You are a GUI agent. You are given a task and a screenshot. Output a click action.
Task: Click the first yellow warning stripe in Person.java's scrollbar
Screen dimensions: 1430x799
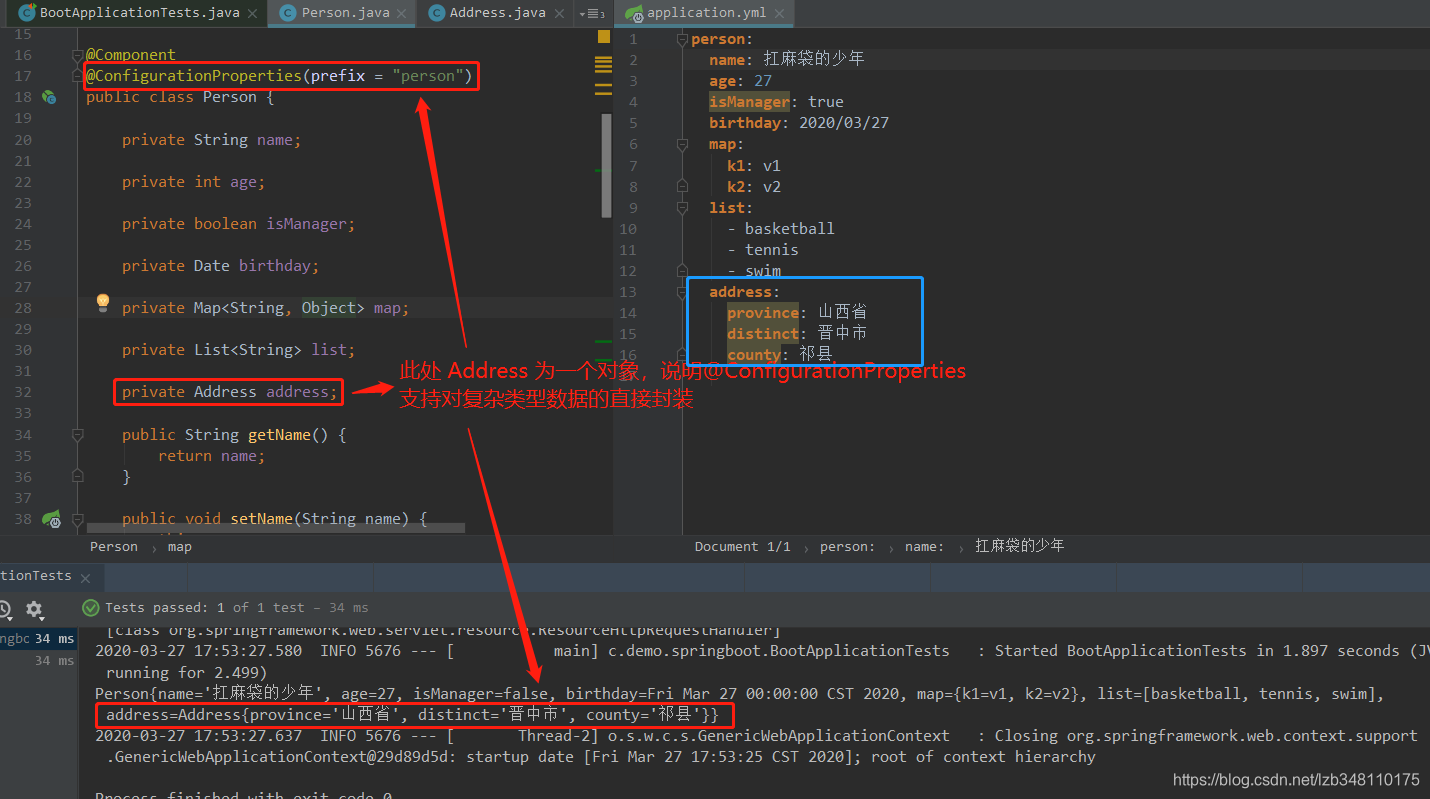(x=603, y=60)
